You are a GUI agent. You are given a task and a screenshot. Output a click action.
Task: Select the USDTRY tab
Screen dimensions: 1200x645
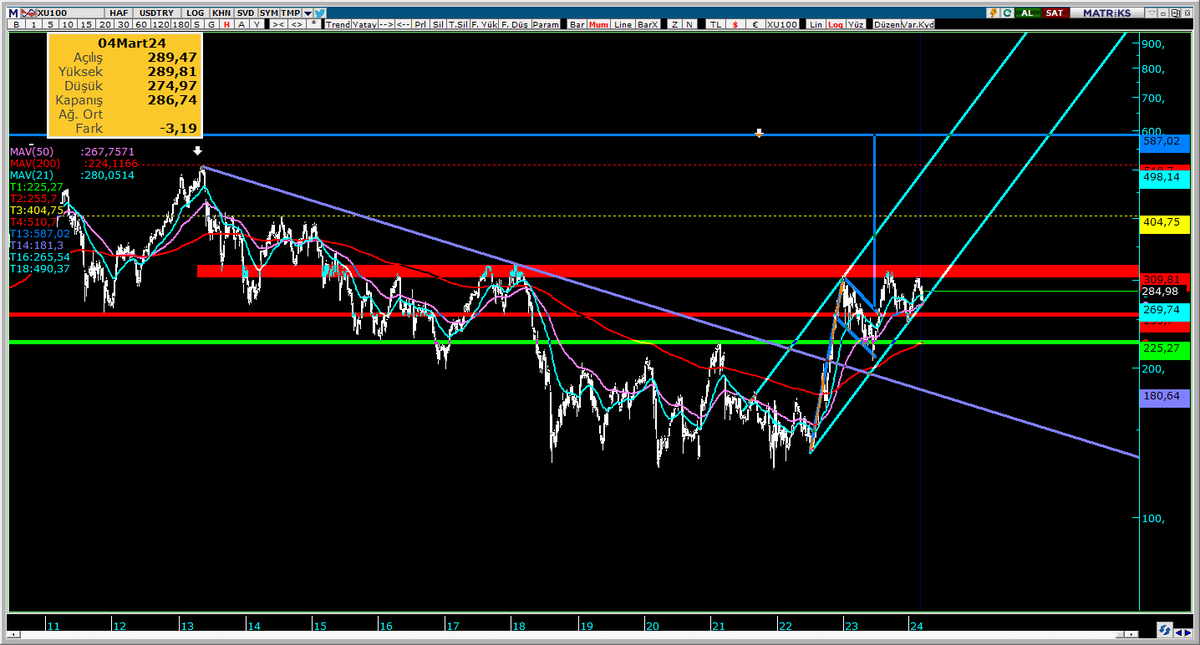pos(158,13)
